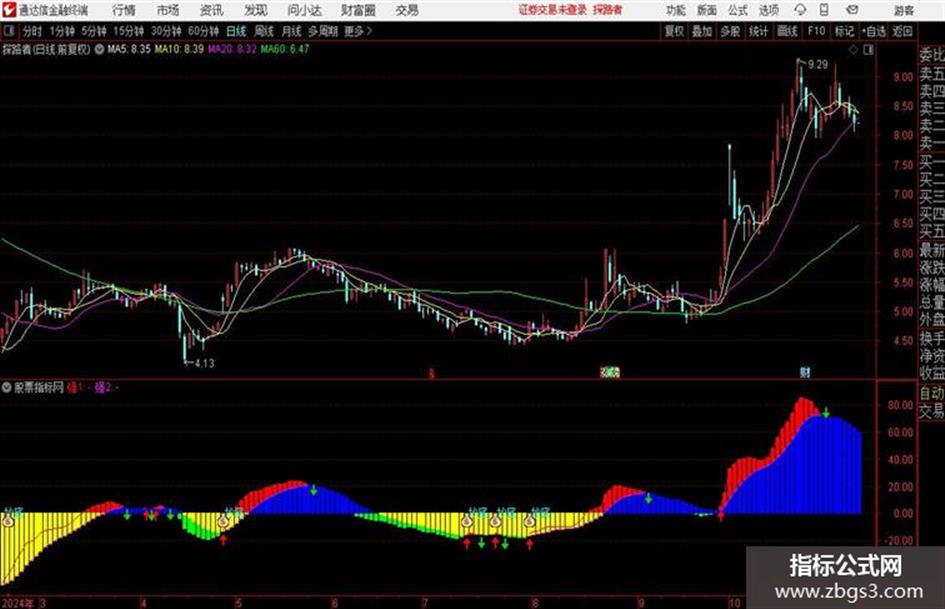Click the 返回 back button
The image size is (945, 609).
(902, 31)
